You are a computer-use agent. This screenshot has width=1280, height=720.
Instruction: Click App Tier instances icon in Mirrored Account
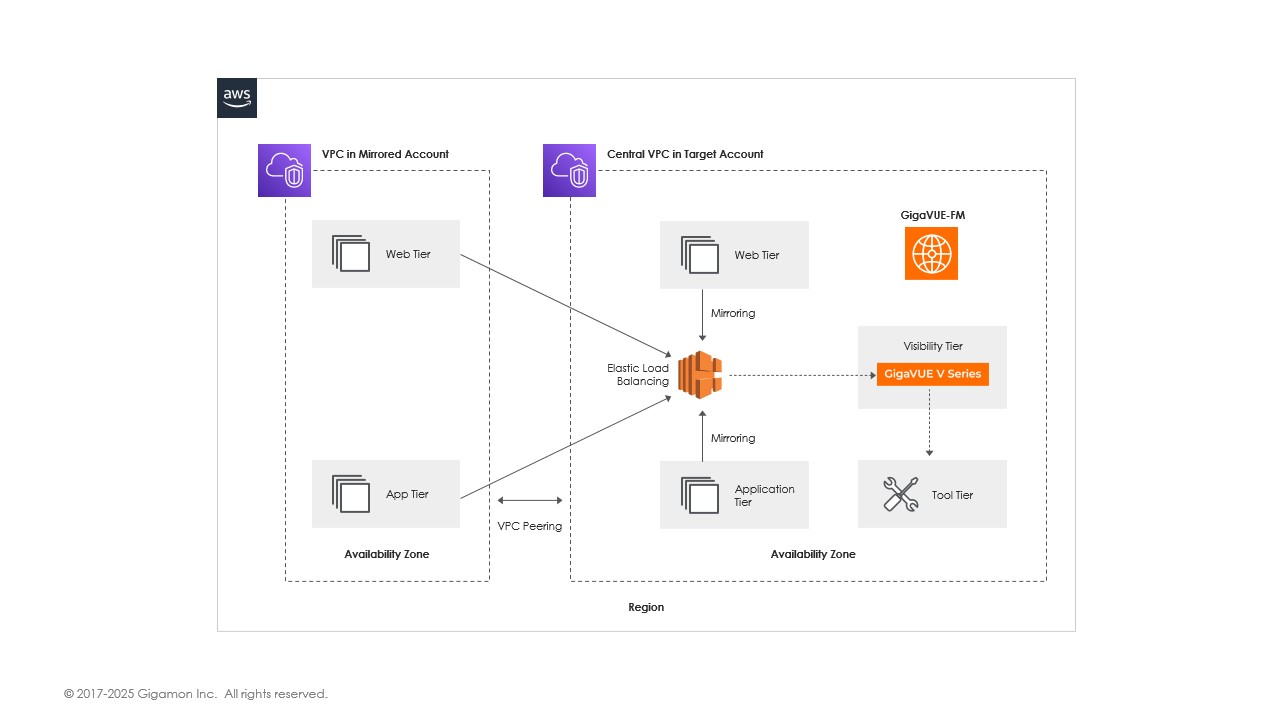click(x=351, y=494)
